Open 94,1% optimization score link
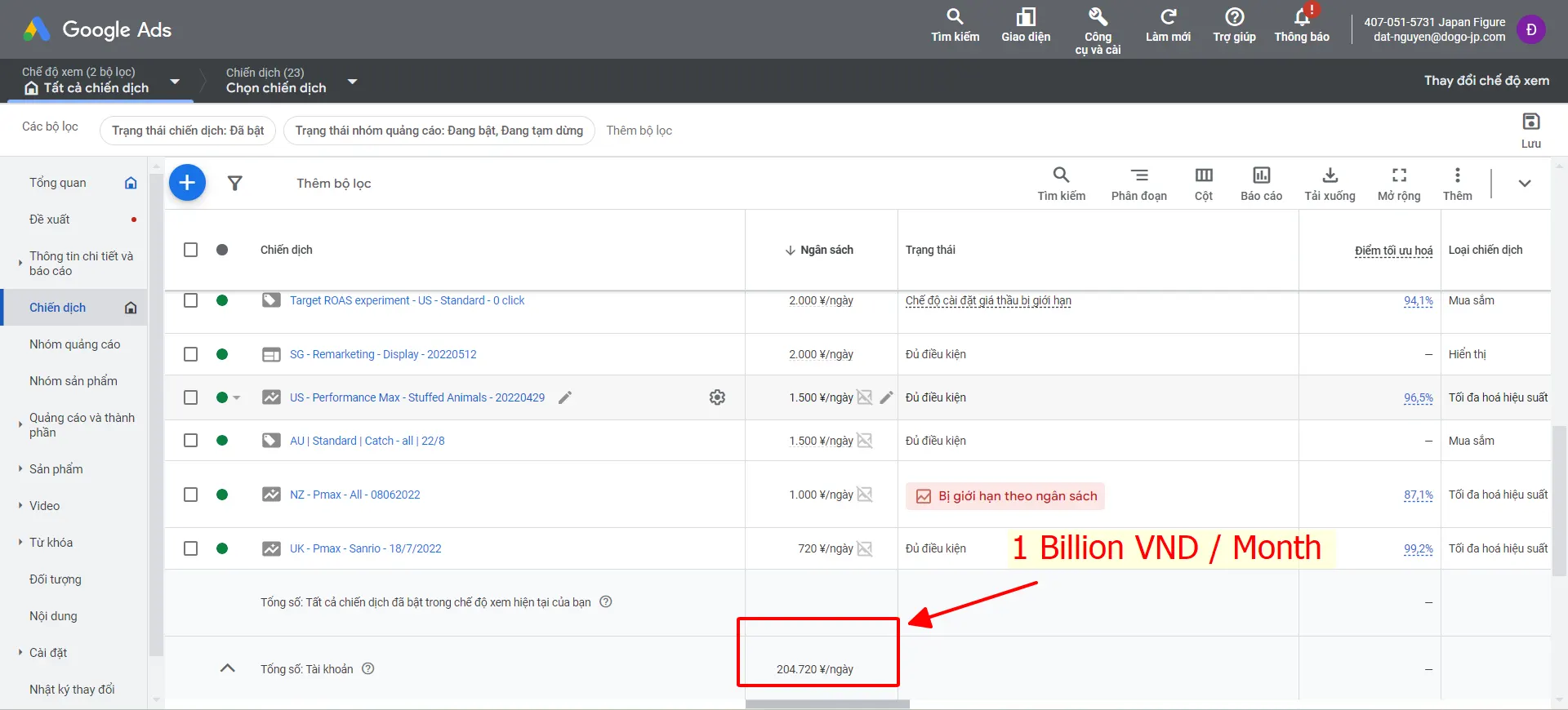1568x710 pixels. 1418,300
